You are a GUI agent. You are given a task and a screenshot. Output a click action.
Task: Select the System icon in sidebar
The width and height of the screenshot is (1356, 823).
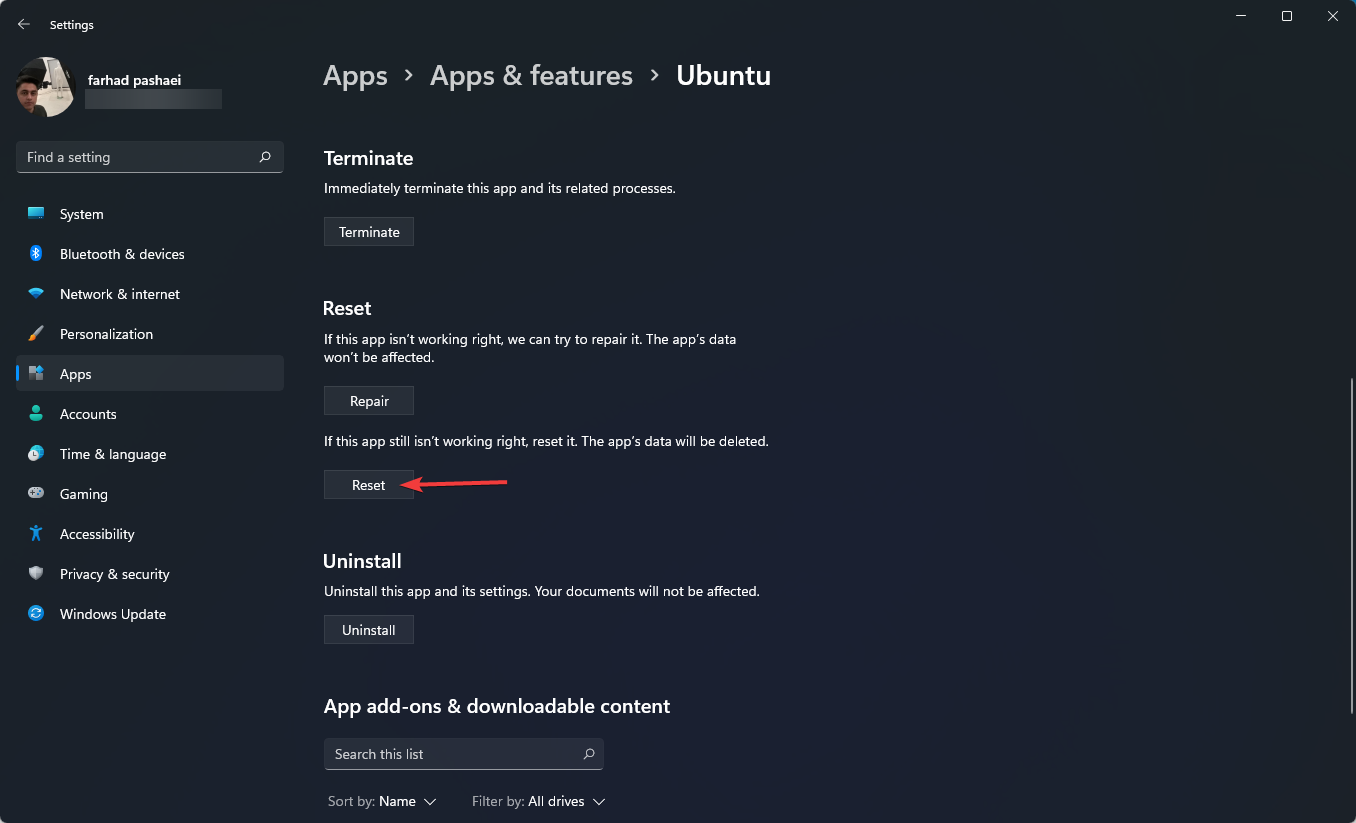coord(35,213)
